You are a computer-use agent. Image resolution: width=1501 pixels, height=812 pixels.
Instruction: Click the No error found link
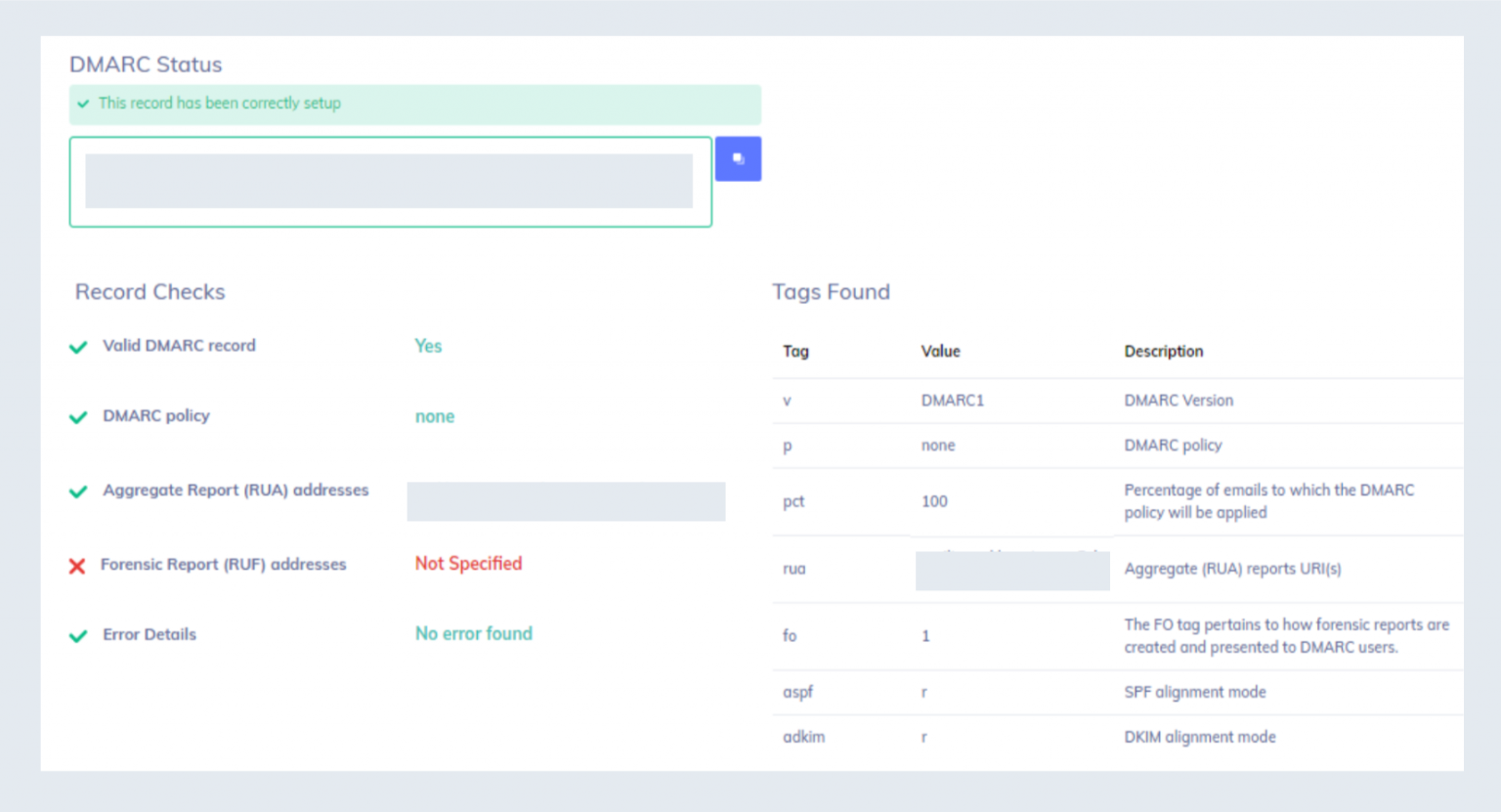(473, 633)
